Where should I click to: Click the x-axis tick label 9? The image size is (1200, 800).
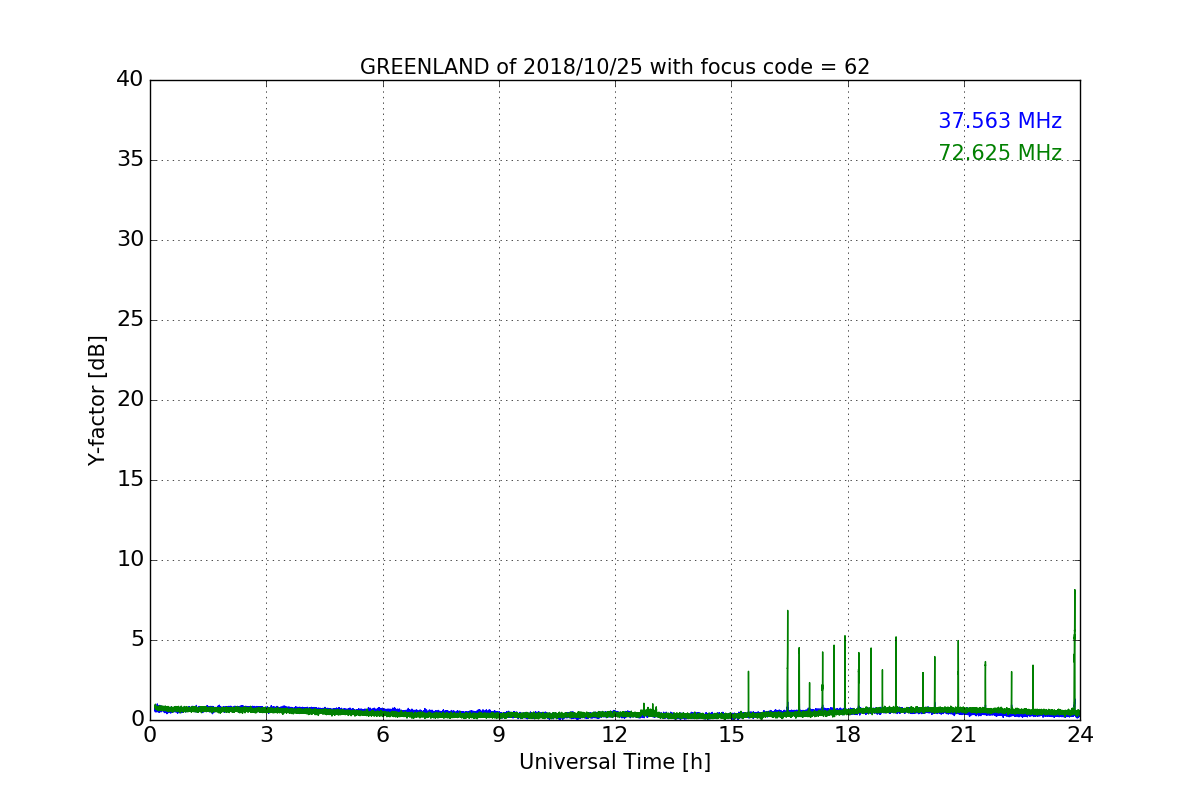click(499, 735)
